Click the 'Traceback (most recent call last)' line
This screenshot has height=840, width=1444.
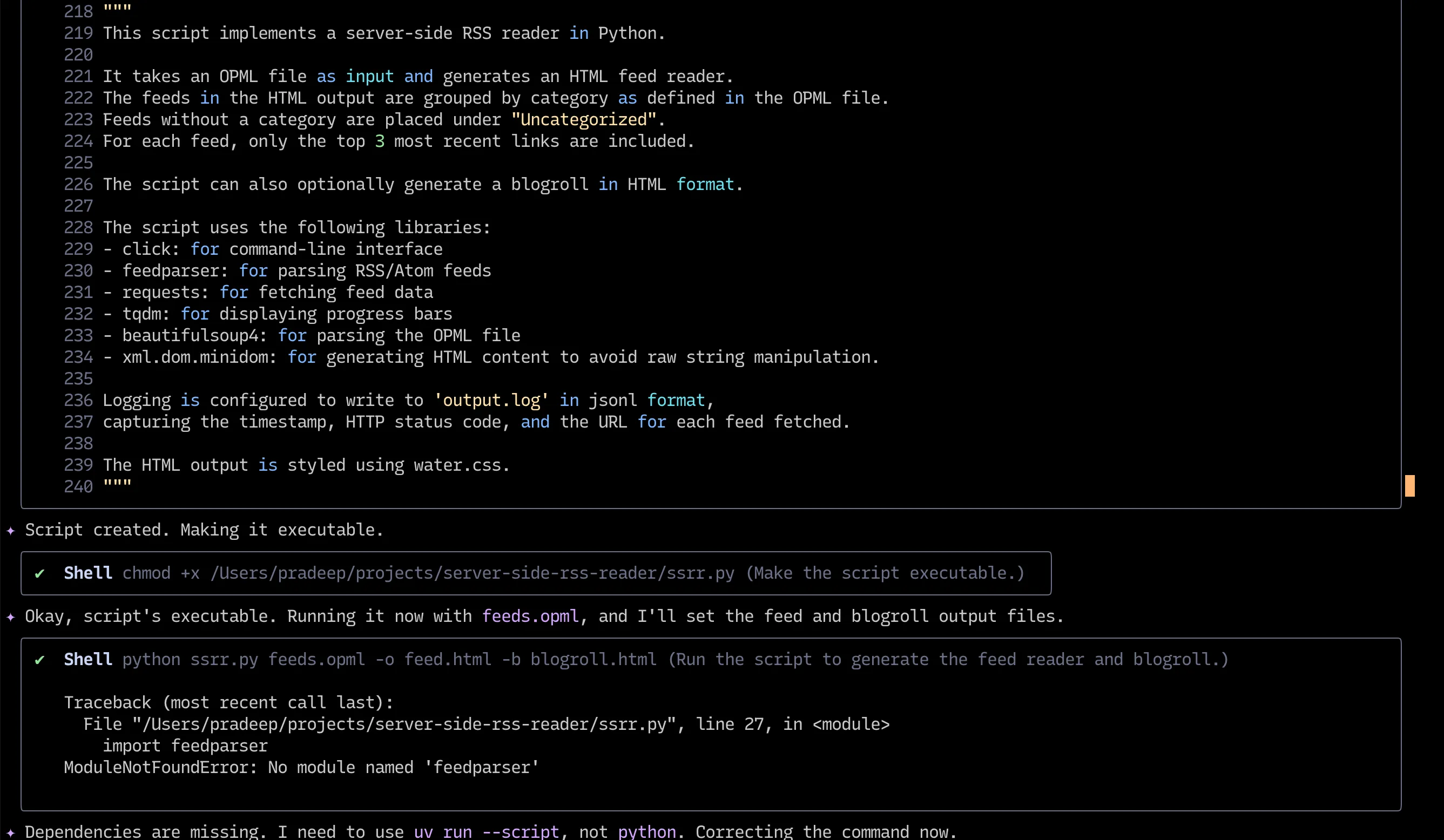[228, 703]
